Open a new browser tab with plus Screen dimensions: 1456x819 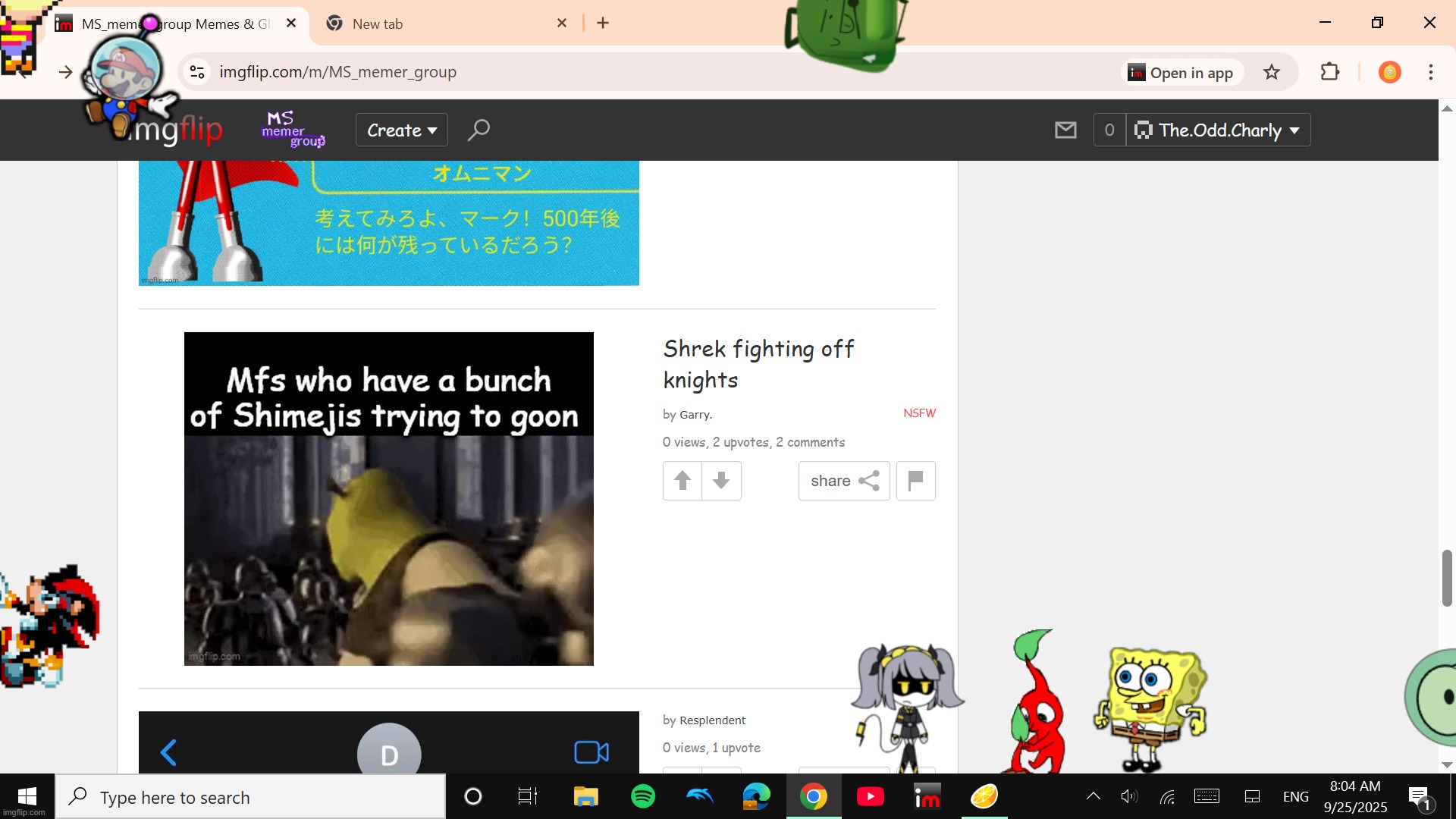click(603, 23)
